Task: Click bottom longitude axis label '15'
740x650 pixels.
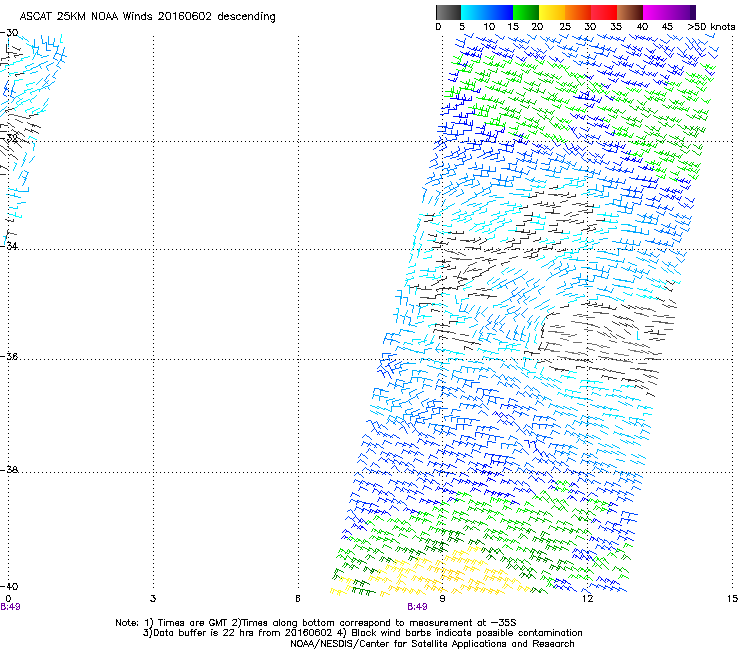Action: [732, 599]
